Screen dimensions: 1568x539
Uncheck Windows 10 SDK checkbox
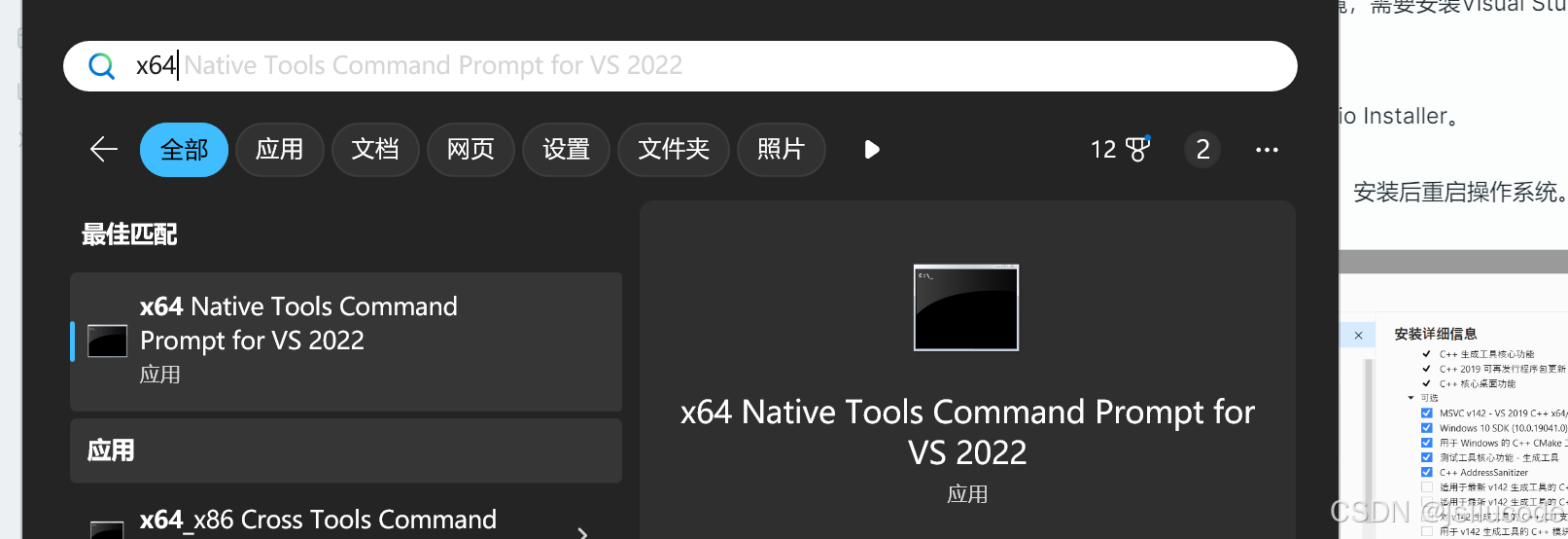tap(1426, 428)
